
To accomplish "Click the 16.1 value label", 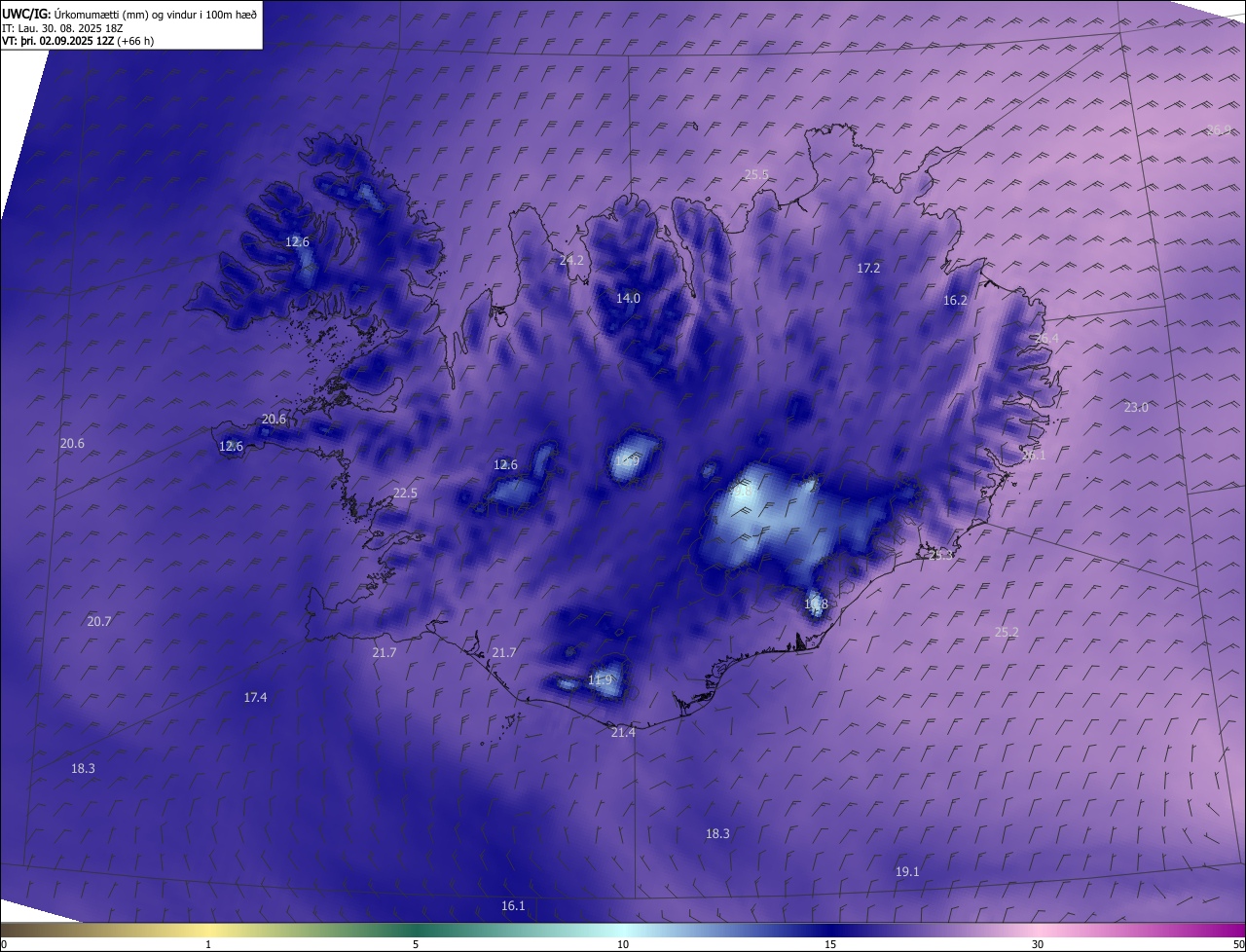I will click(513, 906).
